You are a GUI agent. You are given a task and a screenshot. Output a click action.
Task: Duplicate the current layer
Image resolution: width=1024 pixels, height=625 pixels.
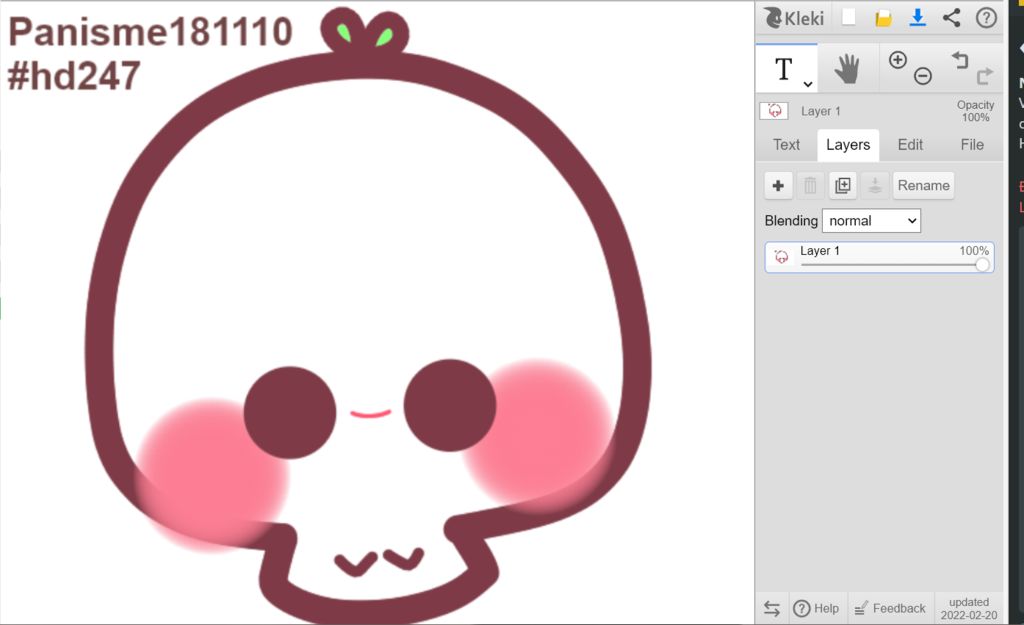point(842,185)
